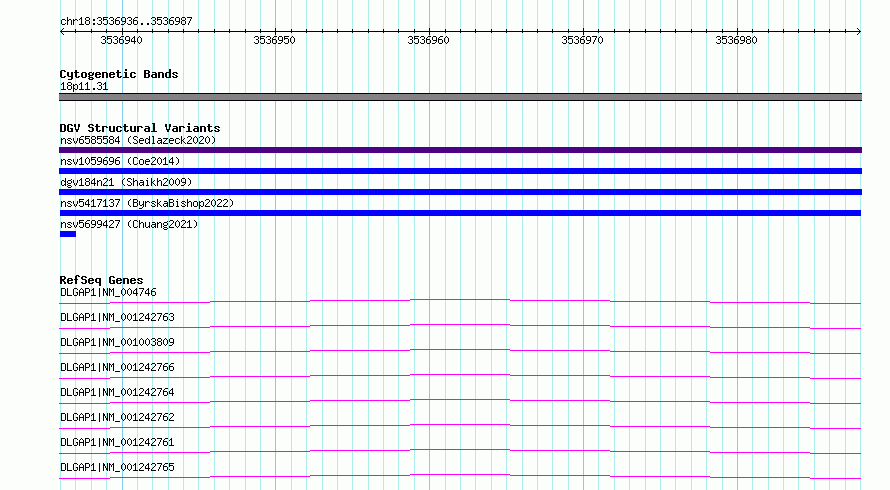Click the purple nsv6585584 variant bar
The width and height of the screenshot is (890, 490).
click(x=460, y=150)
